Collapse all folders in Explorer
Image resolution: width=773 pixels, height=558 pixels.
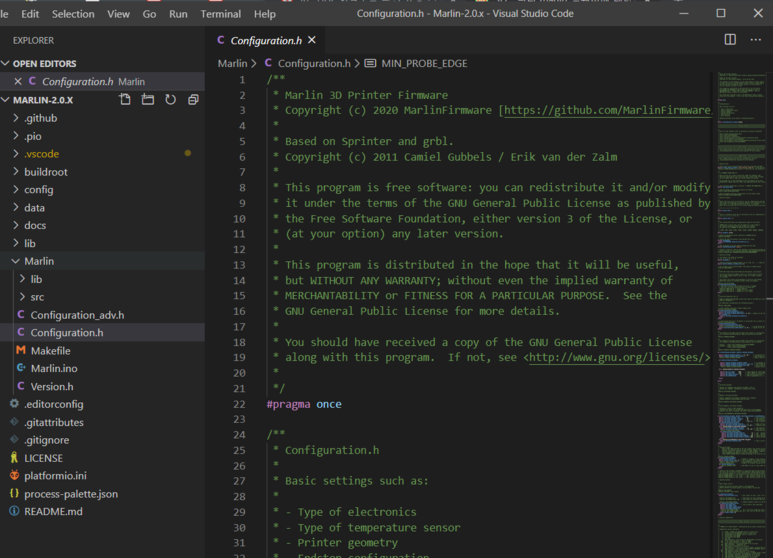(193, 100)
